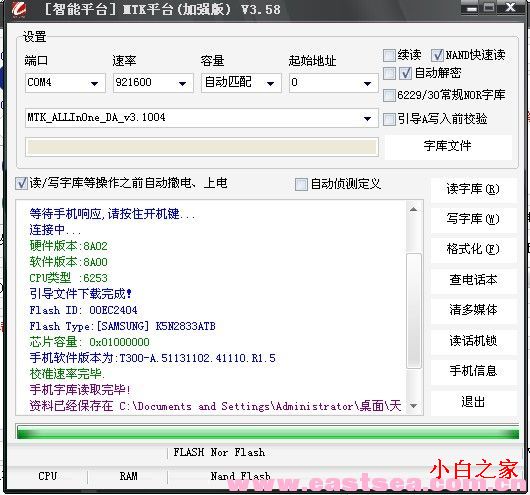Image resolution: width=530 pixels, height=495 pixels.
Task: Click the log scrollbar down arrow
Action: pyautogui.click(x=414, y=406)
